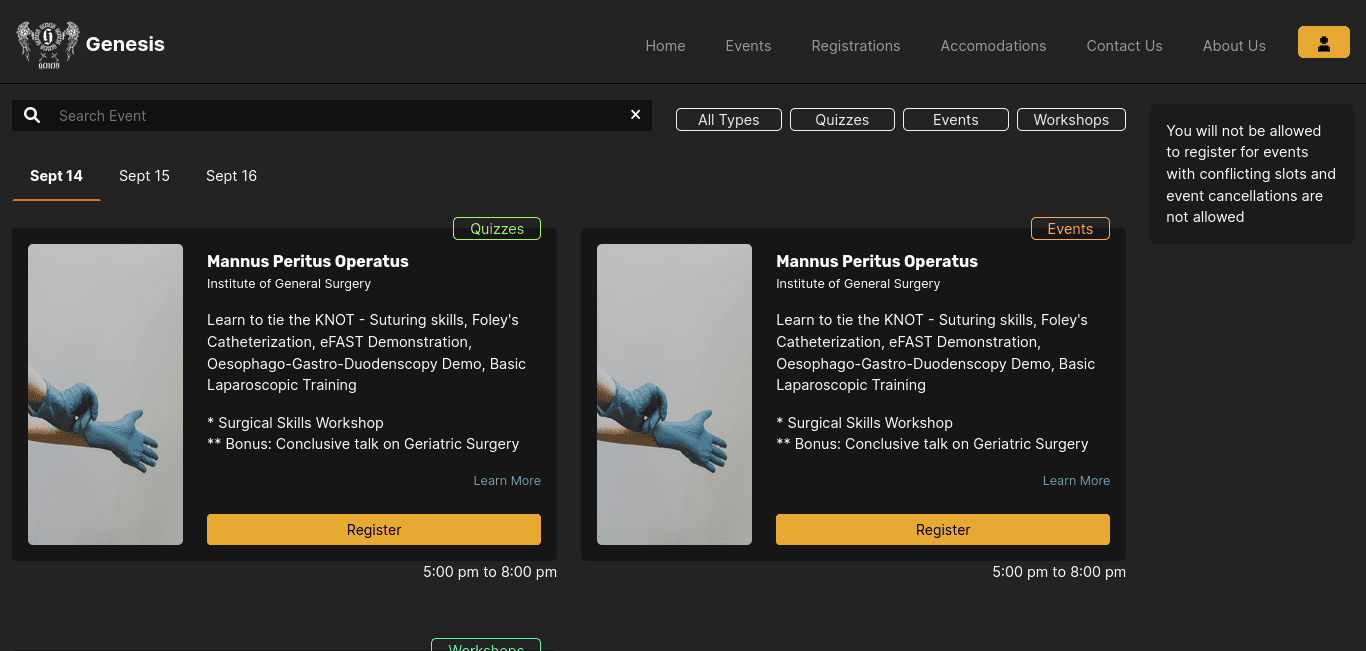
Task: Filter events by Quizzes
Action: pyautogui.click(x=841, y=120)
